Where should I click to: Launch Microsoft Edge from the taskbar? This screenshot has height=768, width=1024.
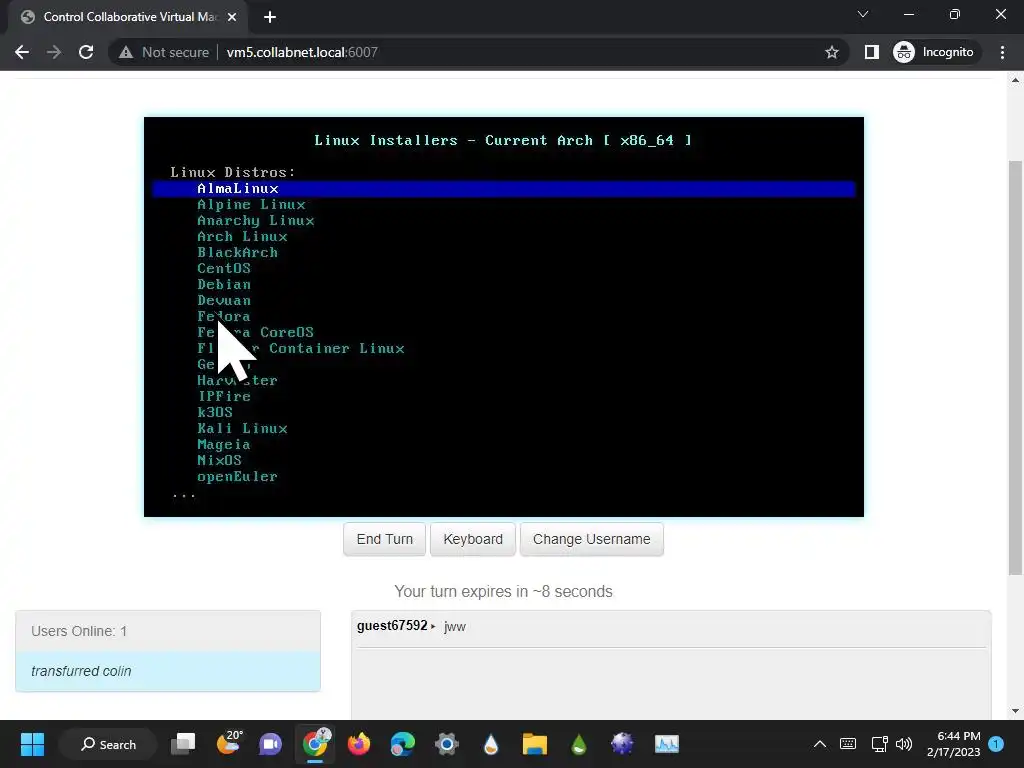403,744
